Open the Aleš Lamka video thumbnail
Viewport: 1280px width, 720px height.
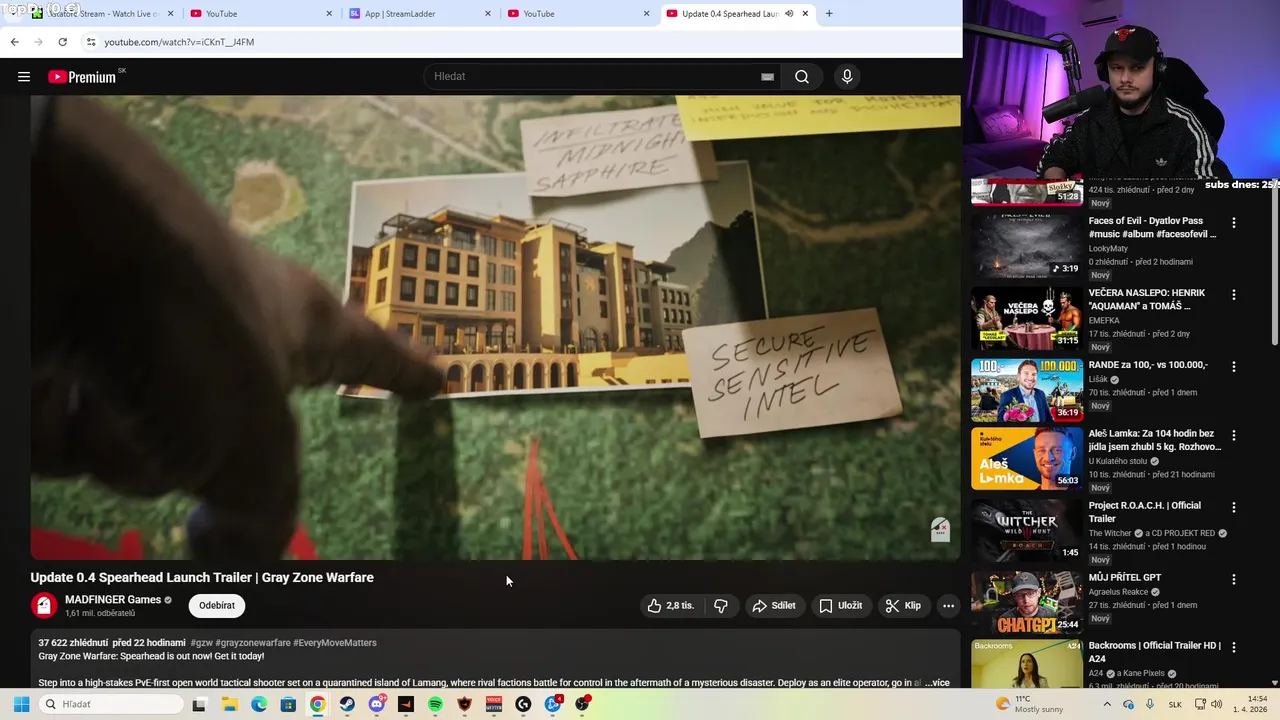[x=1027, y=459]
